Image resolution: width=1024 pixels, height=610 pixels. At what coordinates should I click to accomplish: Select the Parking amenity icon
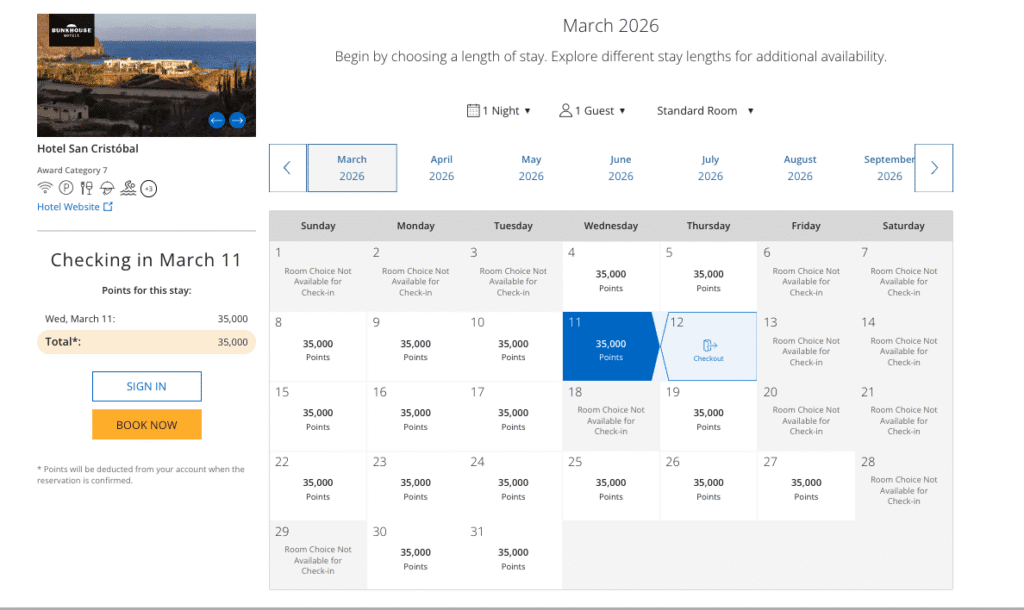tap(65, 188)
